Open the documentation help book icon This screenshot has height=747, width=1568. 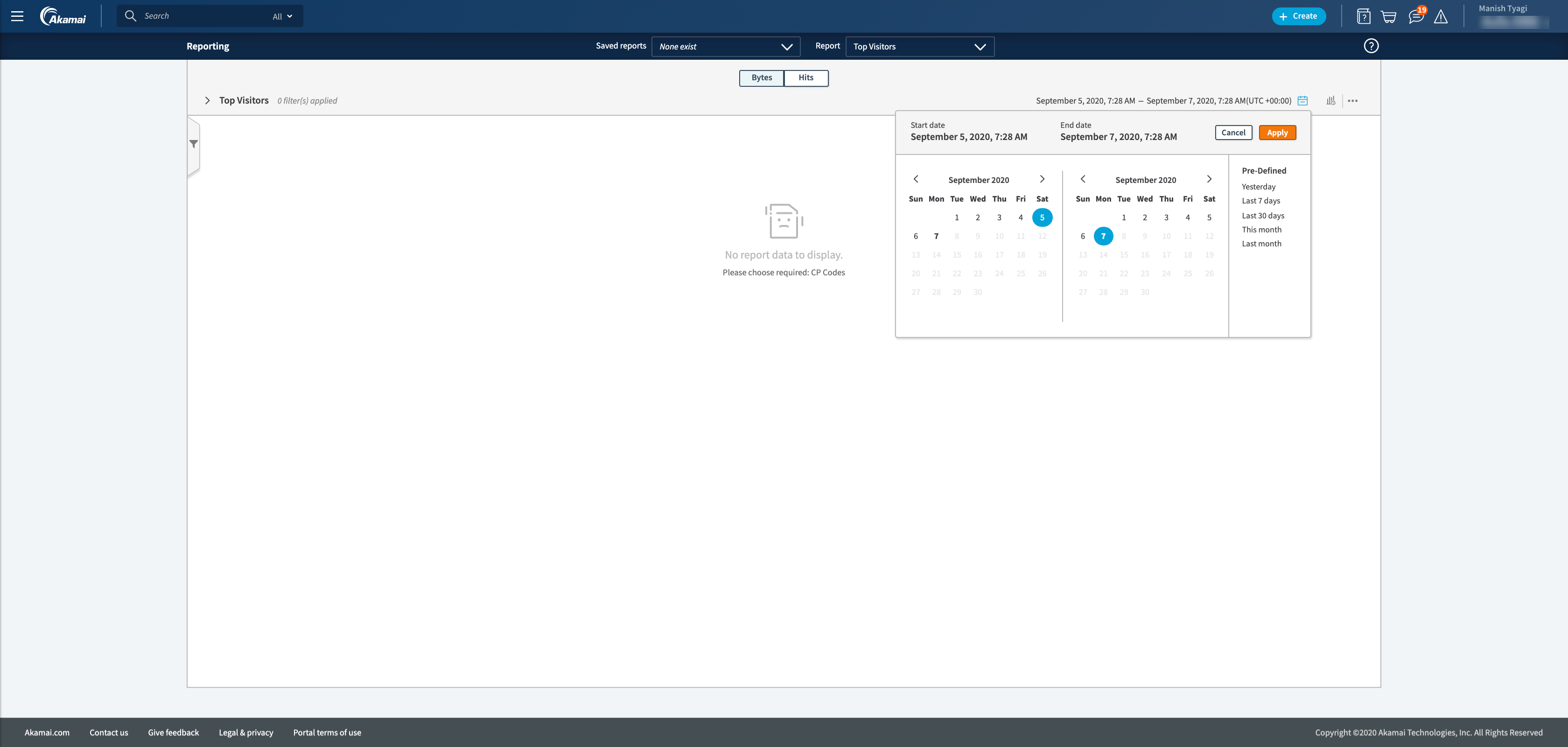point(1364,16)
